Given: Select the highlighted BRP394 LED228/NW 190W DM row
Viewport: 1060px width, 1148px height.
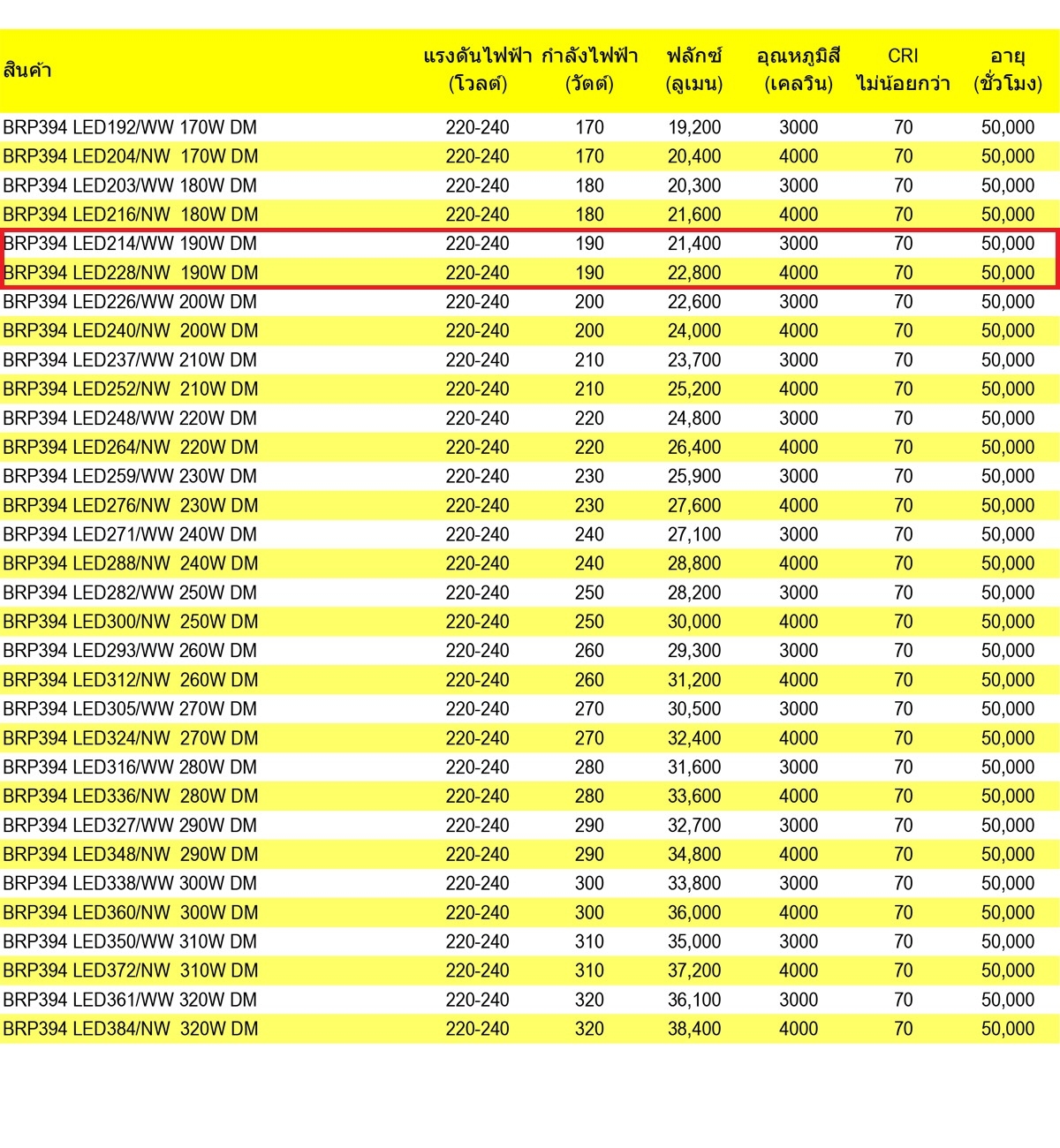Looking at the screenshot, I should click(x=131, y=273).
